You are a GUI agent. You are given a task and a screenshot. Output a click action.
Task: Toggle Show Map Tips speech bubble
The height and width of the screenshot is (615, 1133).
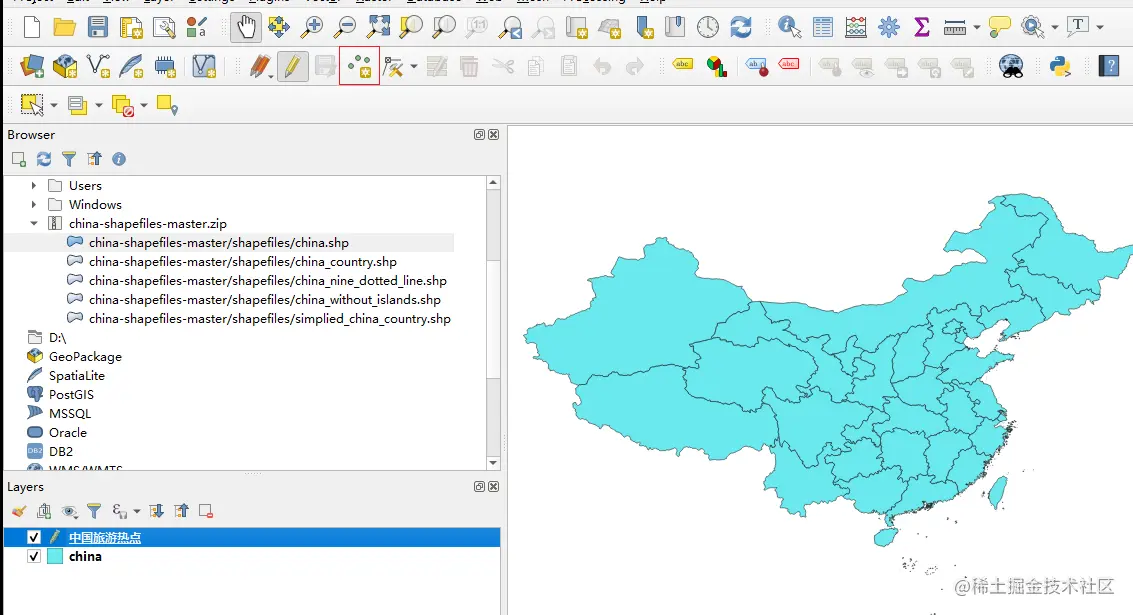999,27
